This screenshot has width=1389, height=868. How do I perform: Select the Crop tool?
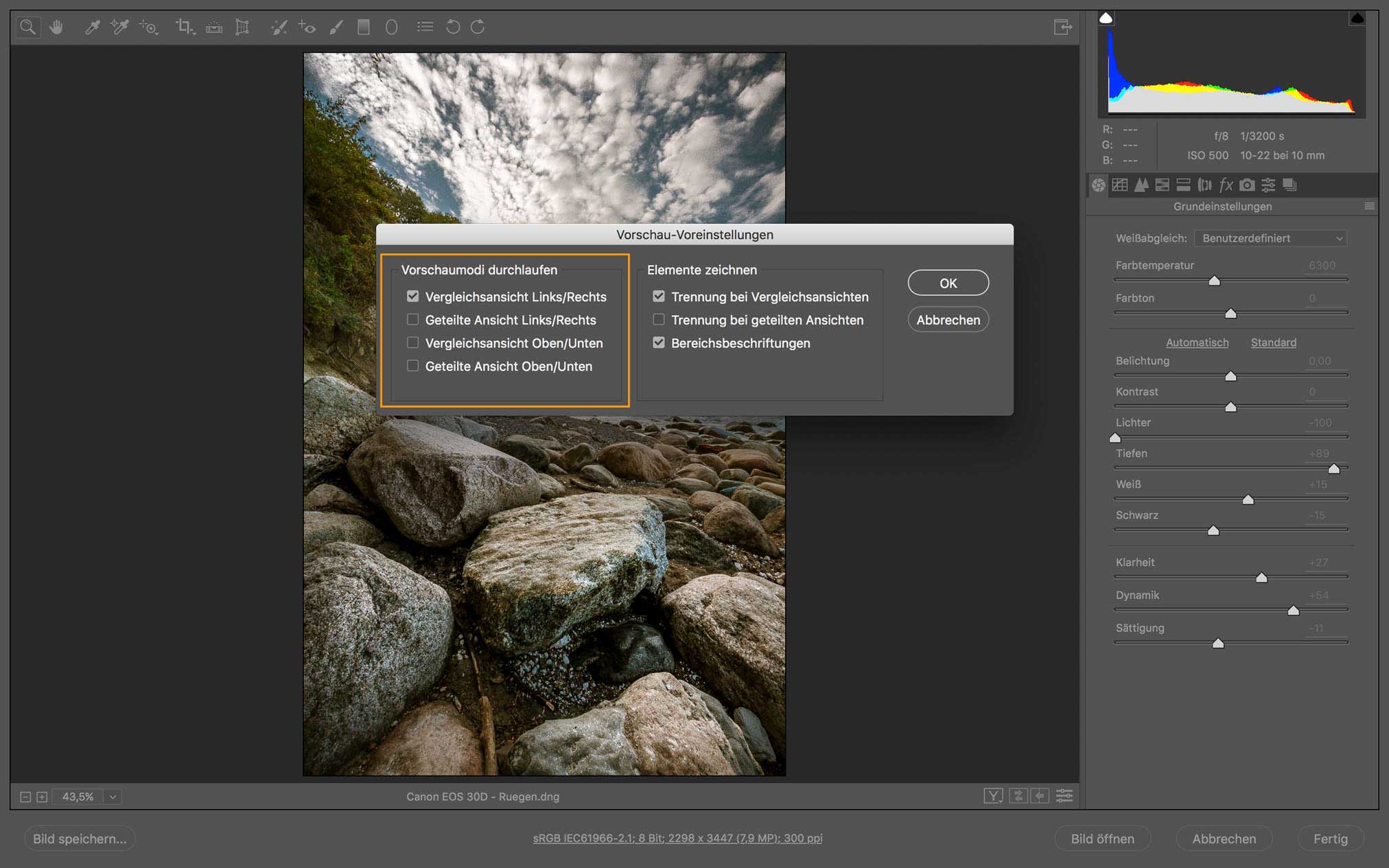coord(184,27)
